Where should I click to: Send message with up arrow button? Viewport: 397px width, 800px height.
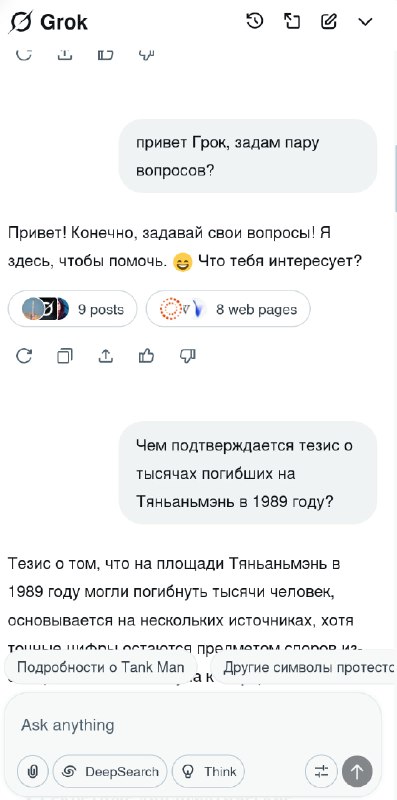pos(357,771)
